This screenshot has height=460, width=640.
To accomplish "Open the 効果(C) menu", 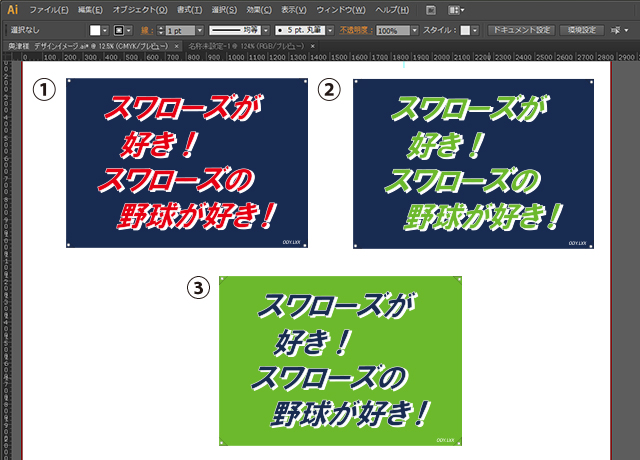I will click(x=259, y=10).
